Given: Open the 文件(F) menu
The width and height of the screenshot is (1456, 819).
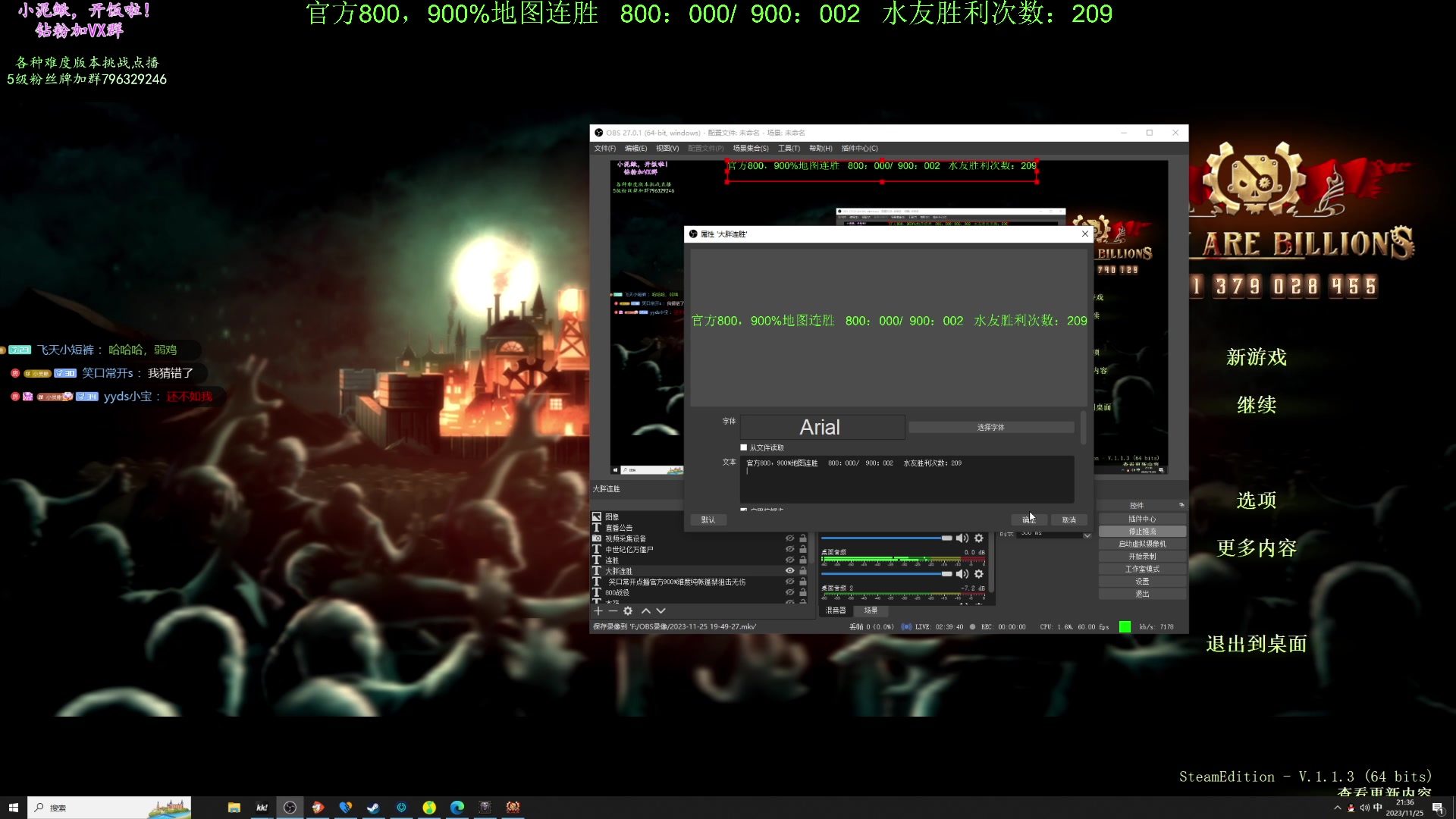Looking at the screenshot, I should tap(605, 149).
